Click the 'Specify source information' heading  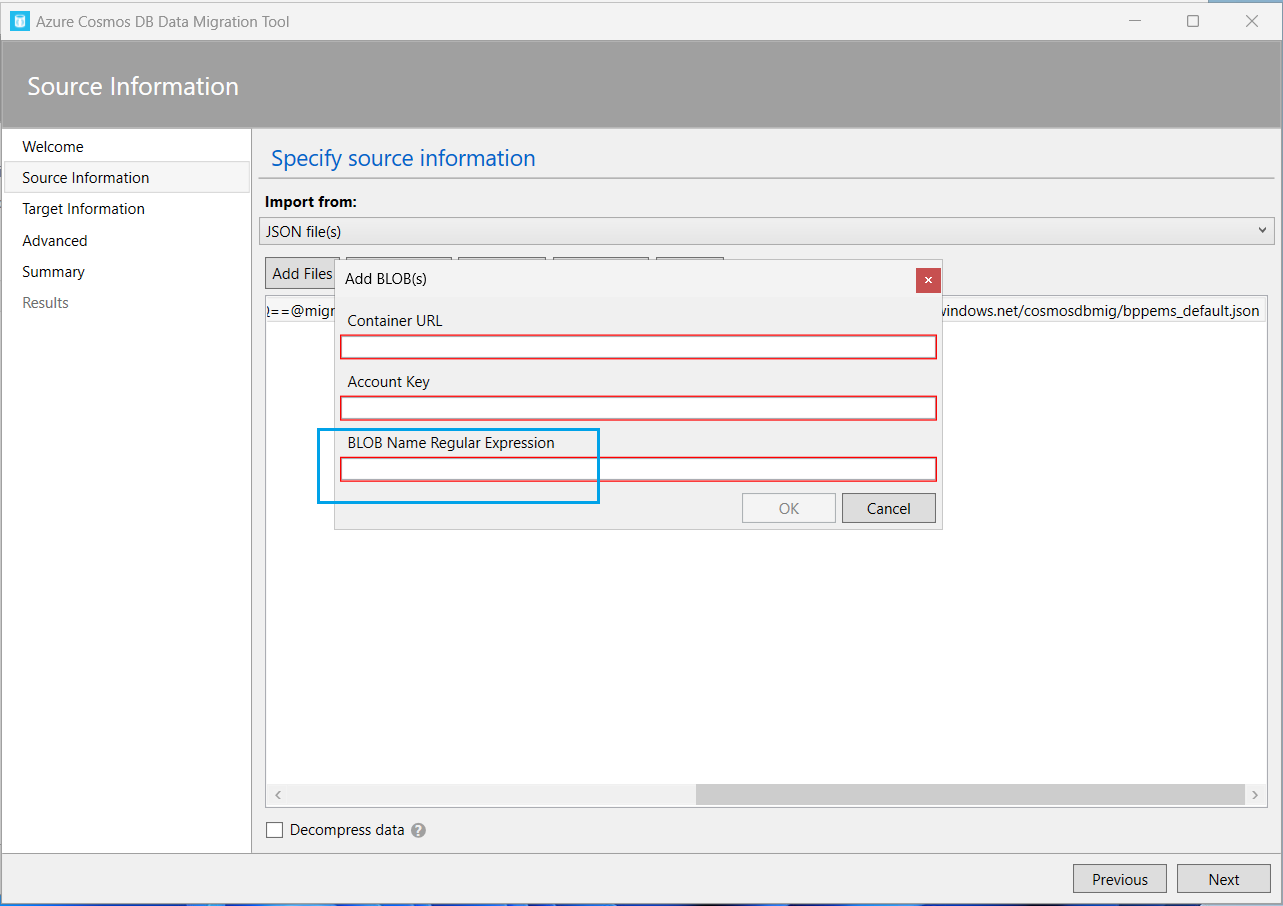click(403, 158)
